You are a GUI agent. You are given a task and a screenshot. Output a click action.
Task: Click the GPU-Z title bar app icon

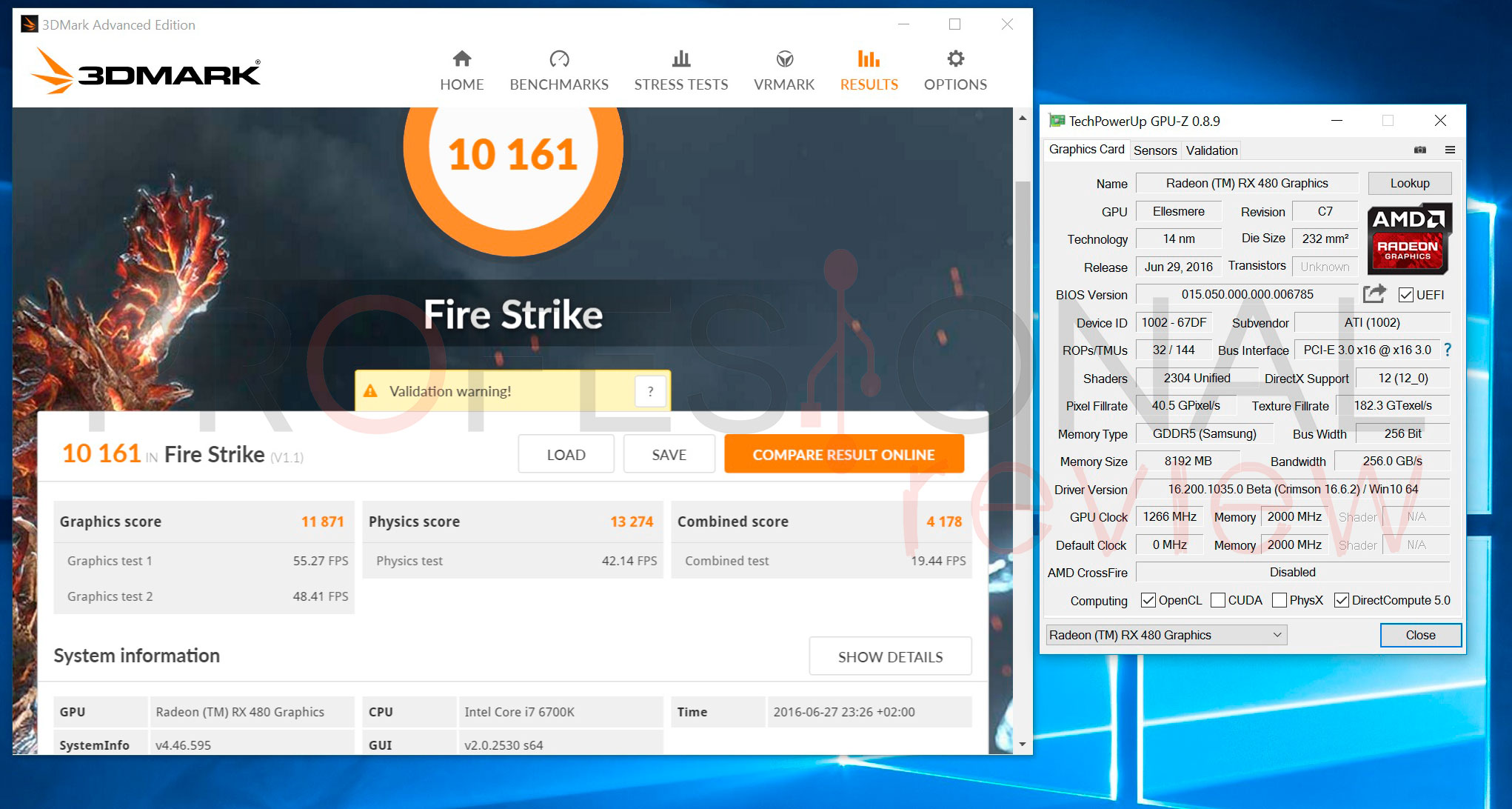point(1057,121)
